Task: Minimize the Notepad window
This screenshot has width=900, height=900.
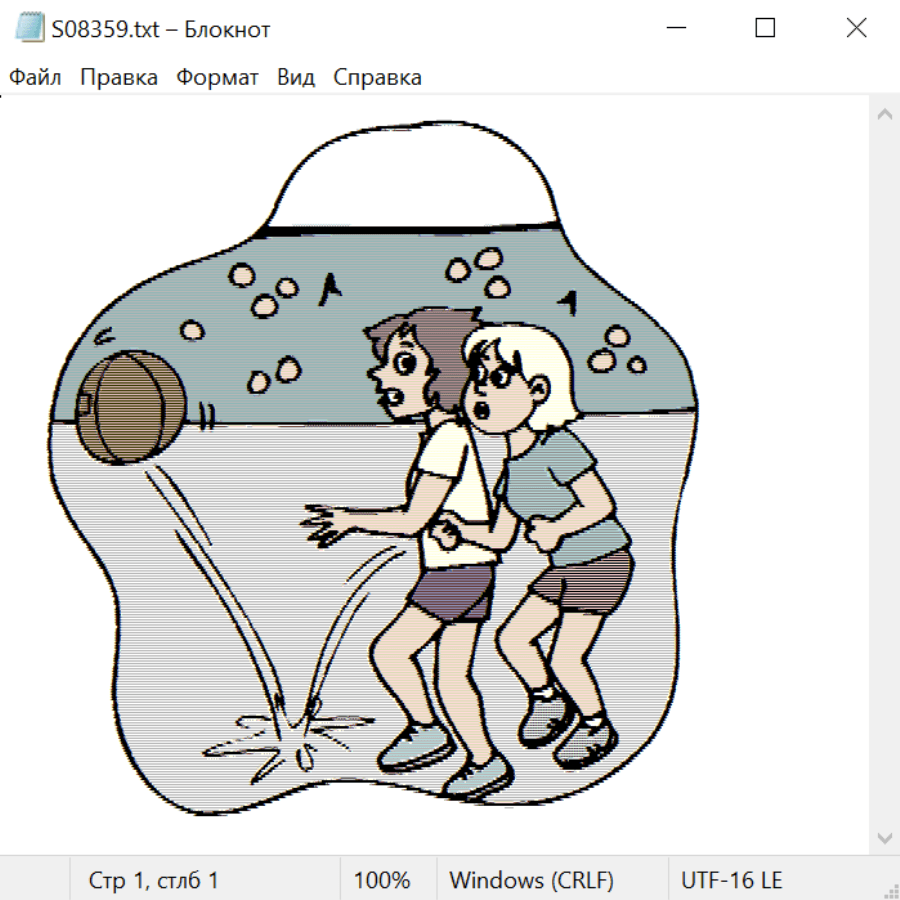Action: coord(674,28)
